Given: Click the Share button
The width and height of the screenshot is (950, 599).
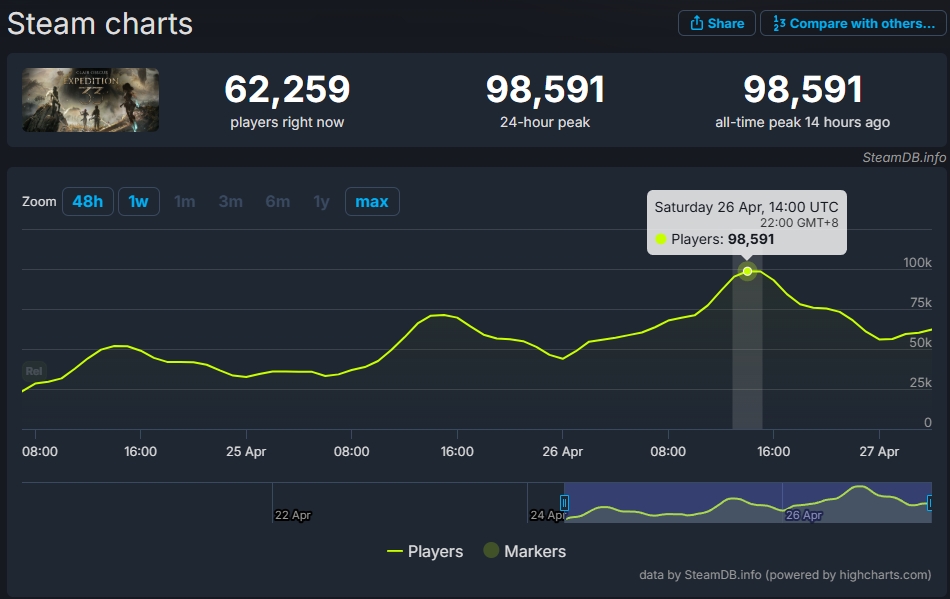Looking at the screenshot, I should pos(717,24).
